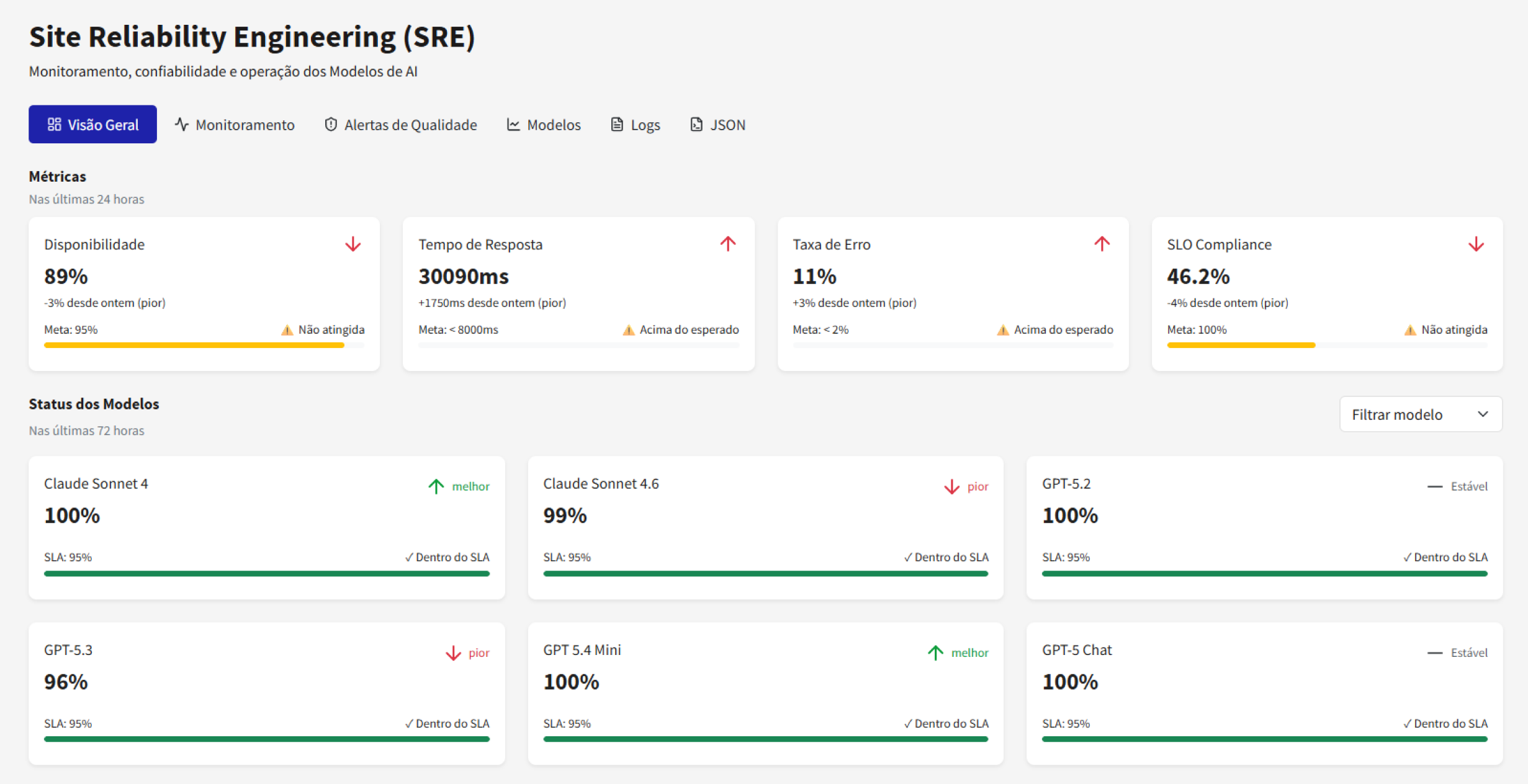Click the Claude Sonnet 4.6 card title
The image size is (1528, 784).
[601, 484]
